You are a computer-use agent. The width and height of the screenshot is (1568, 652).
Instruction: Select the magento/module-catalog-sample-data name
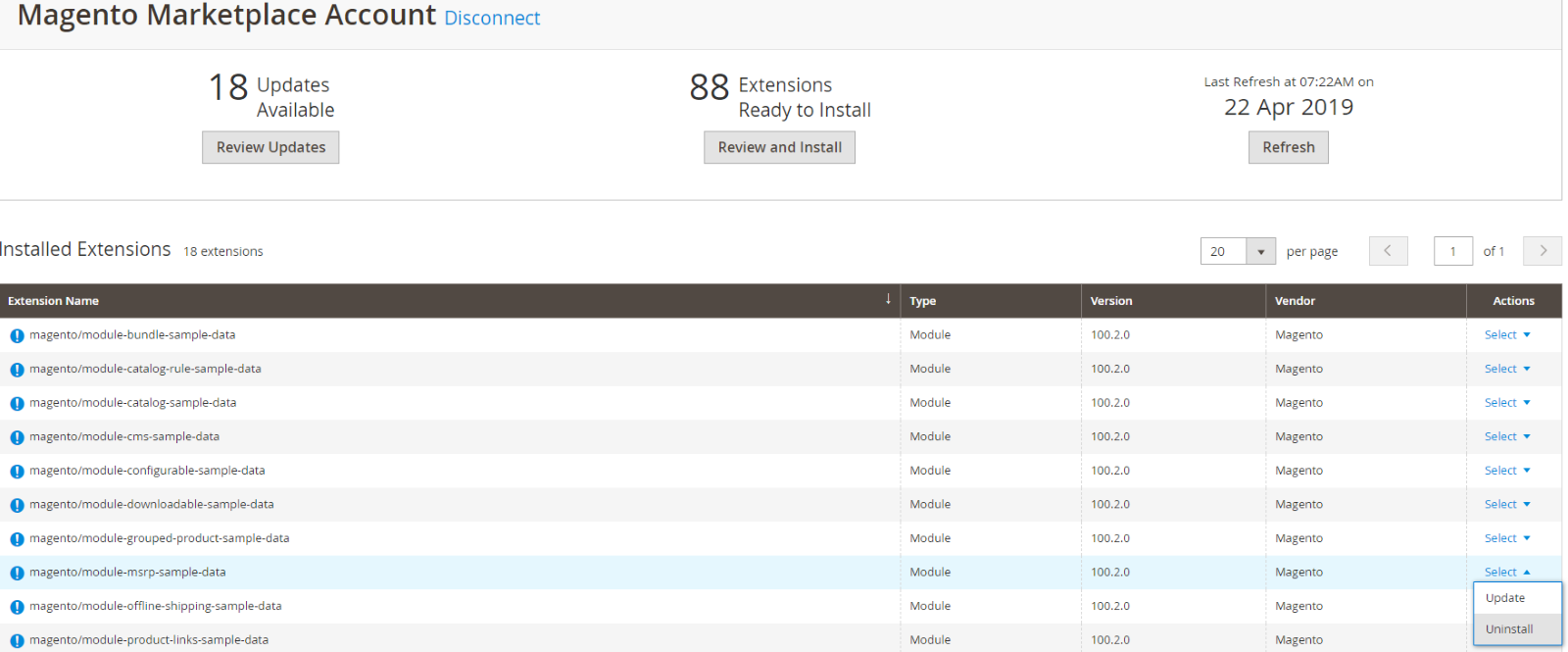tap(132, 402)
